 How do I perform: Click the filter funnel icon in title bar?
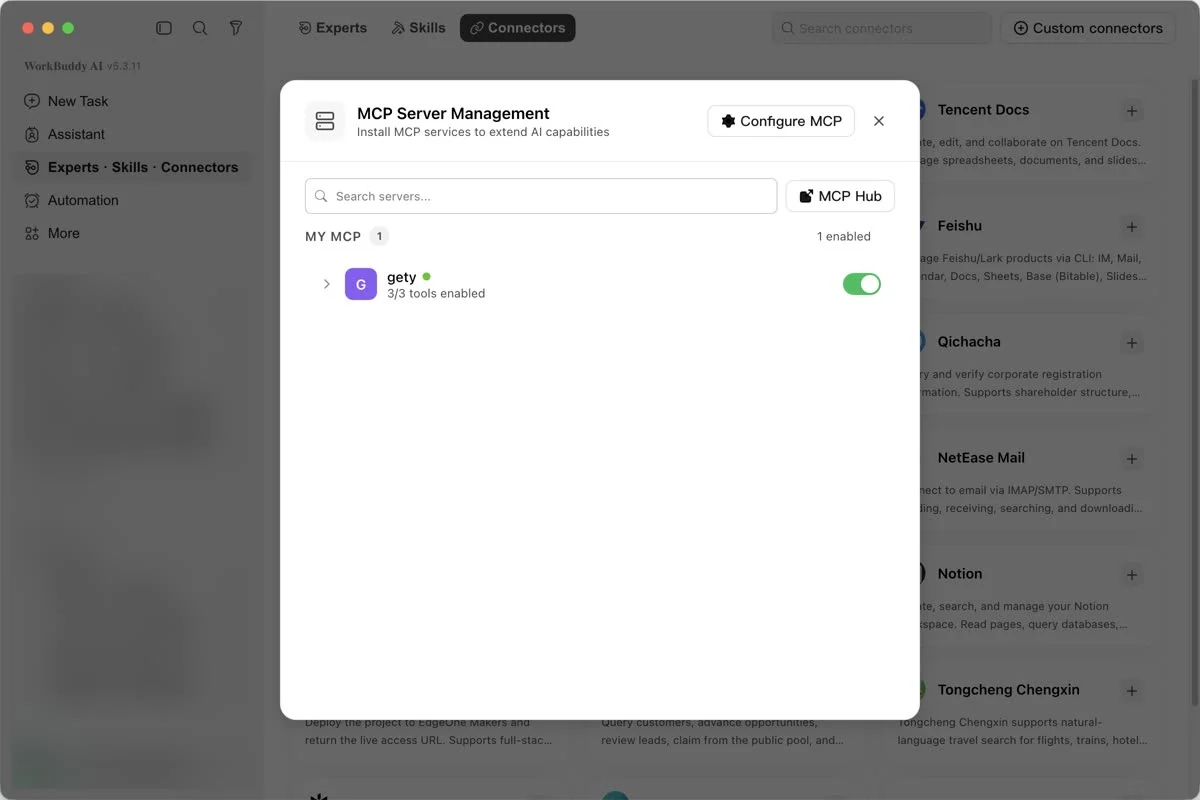coord(236,28)
